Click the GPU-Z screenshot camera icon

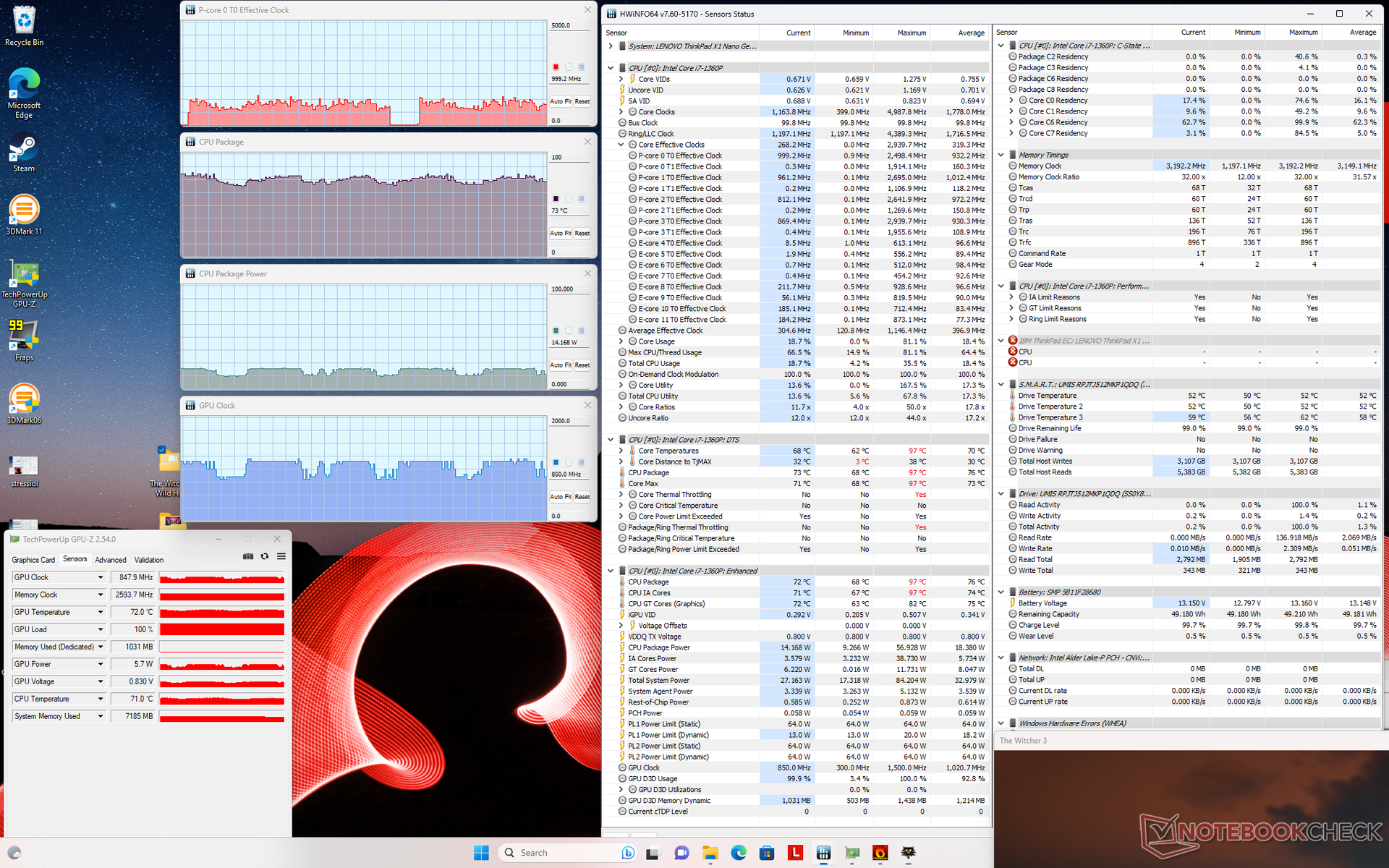pos(248,556)
